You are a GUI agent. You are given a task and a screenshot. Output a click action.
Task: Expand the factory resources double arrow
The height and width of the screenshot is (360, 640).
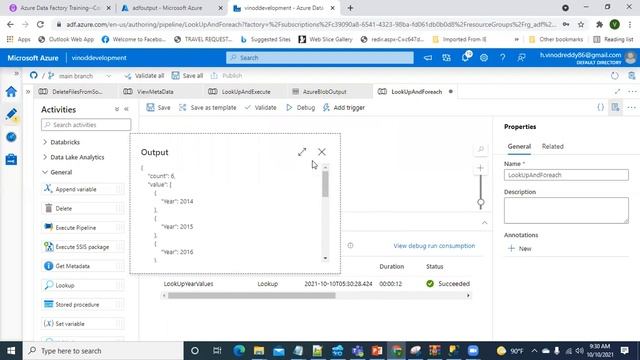point(28,92)
